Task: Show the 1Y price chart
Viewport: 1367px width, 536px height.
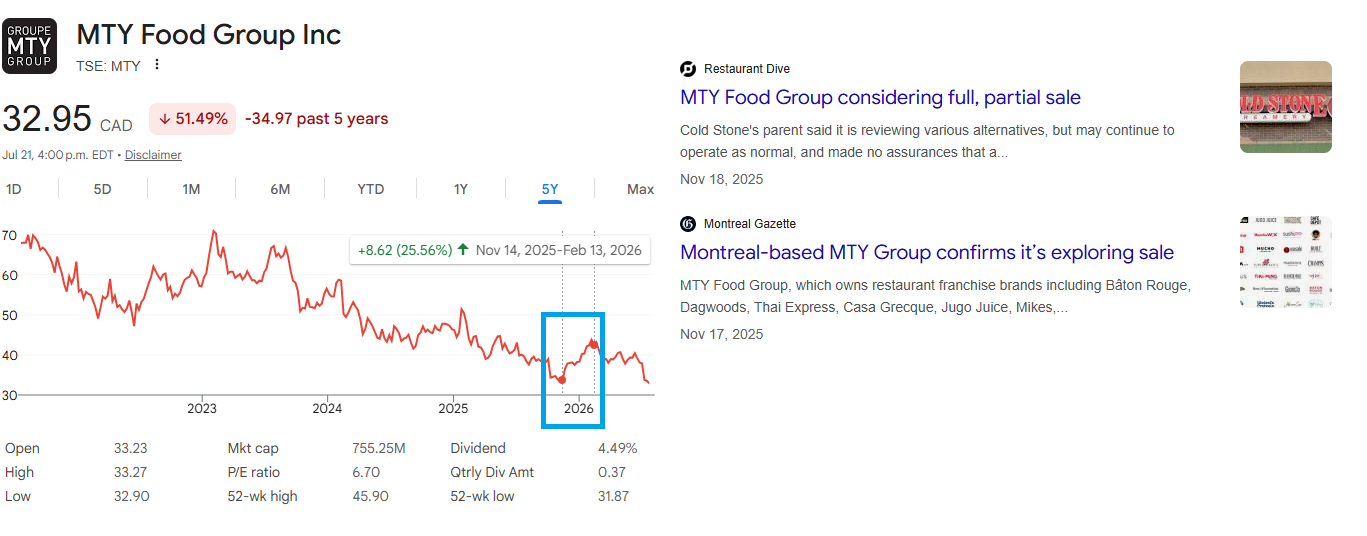Action: [x=460, y=189]
